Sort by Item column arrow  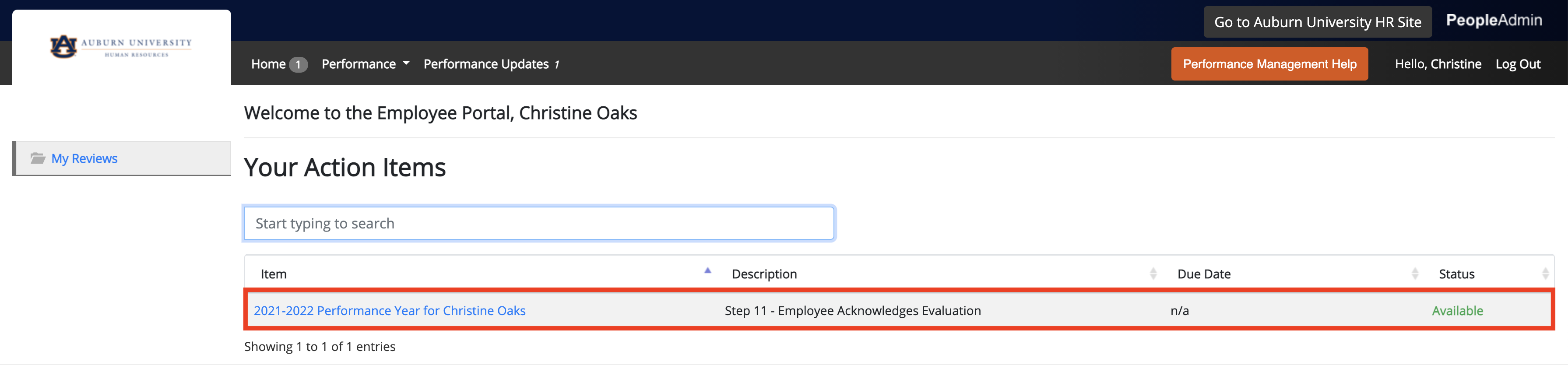coord(707,271)
